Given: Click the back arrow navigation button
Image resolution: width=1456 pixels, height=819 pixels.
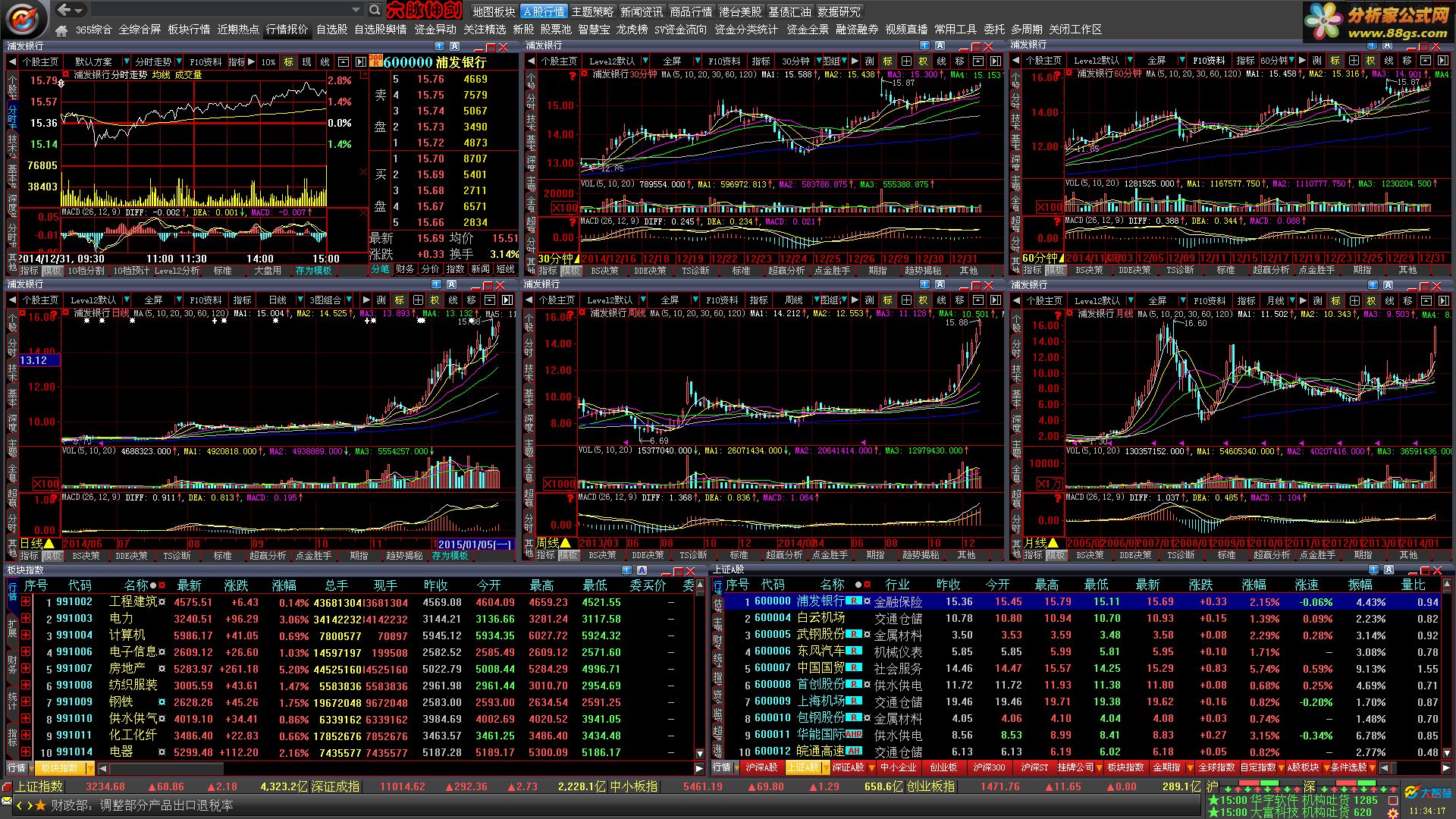Looking at the screenshot, I should (x=64, y=10).
